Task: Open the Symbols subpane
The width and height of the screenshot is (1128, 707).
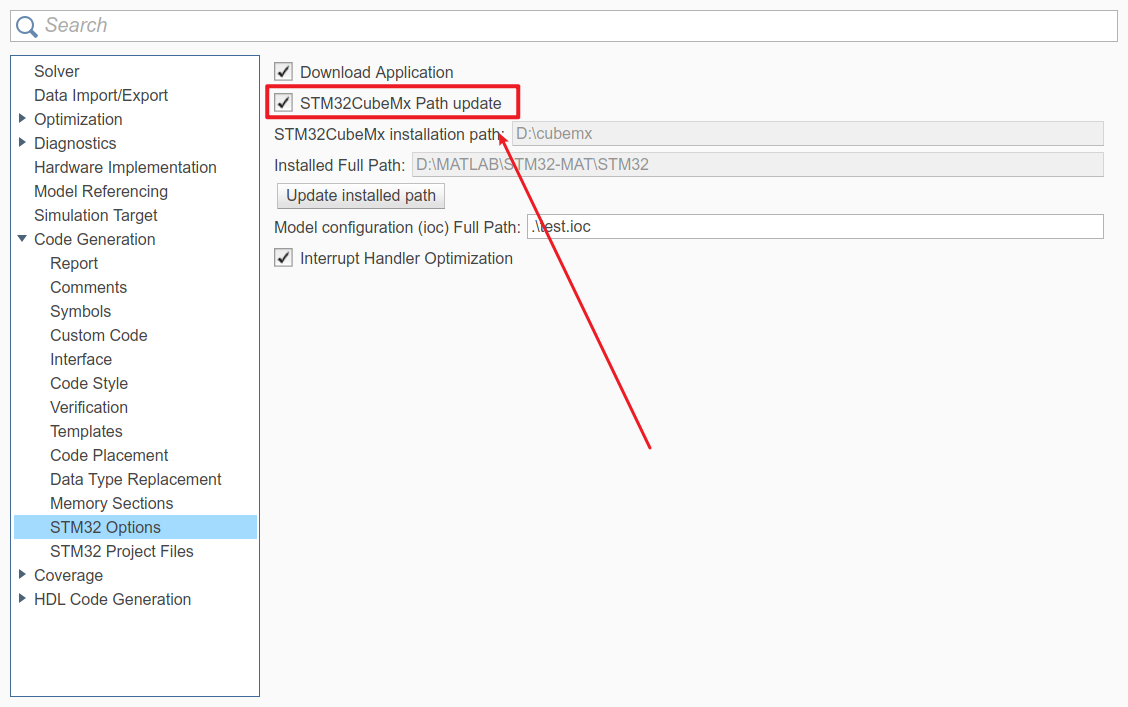Action: pyautogui.click(x=81, y=311)
